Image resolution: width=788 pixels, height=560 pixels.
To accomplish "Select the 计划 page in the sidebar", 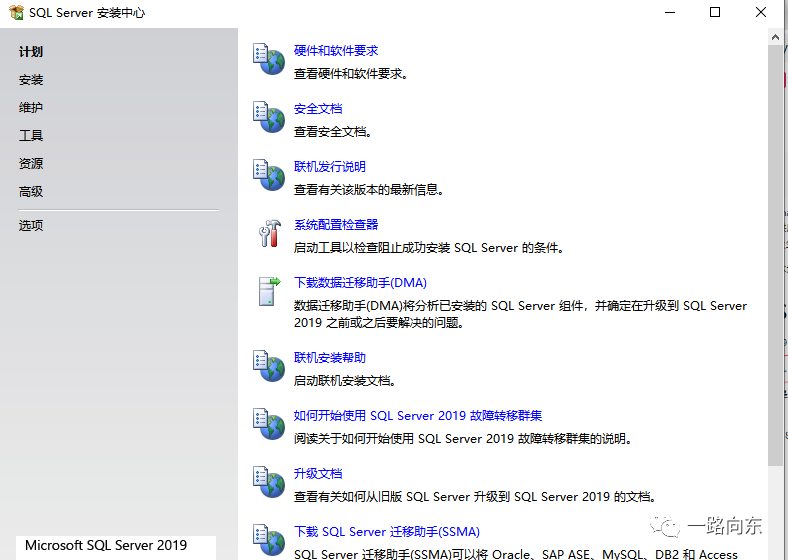I will coord(31,52).
